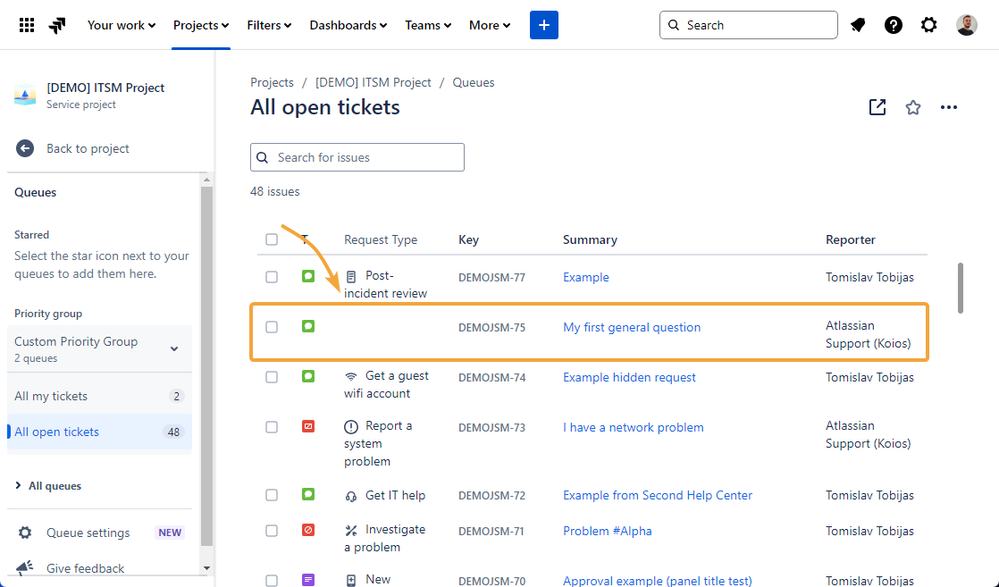Toggle the select-all checkbox in table header
The width and height of the screenshot is (999, 587).
[271, 239]
